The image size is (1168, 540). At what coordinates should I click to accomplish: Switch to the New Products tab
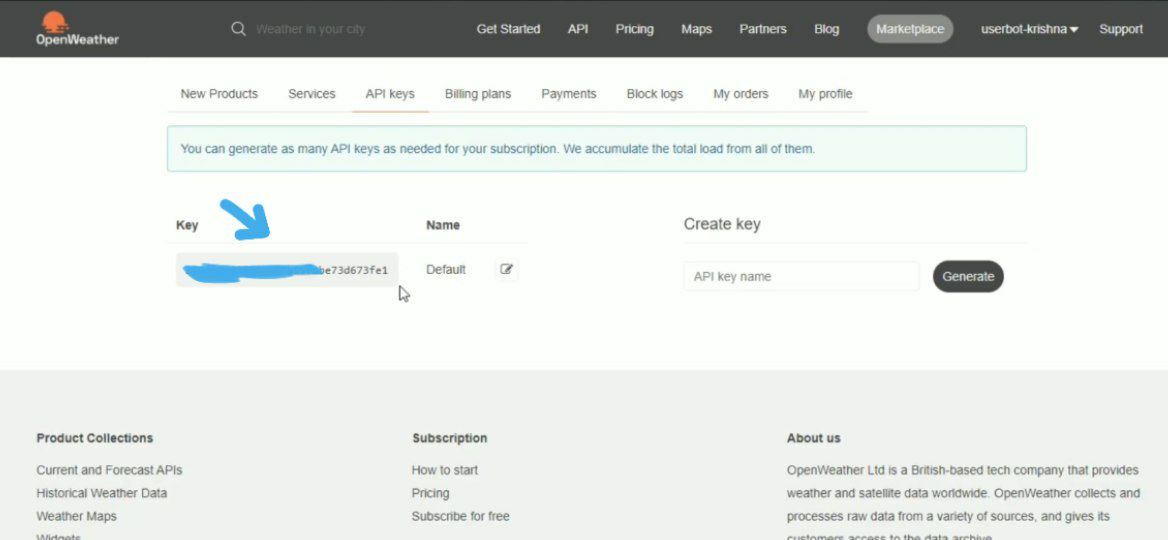pos(219,94)
